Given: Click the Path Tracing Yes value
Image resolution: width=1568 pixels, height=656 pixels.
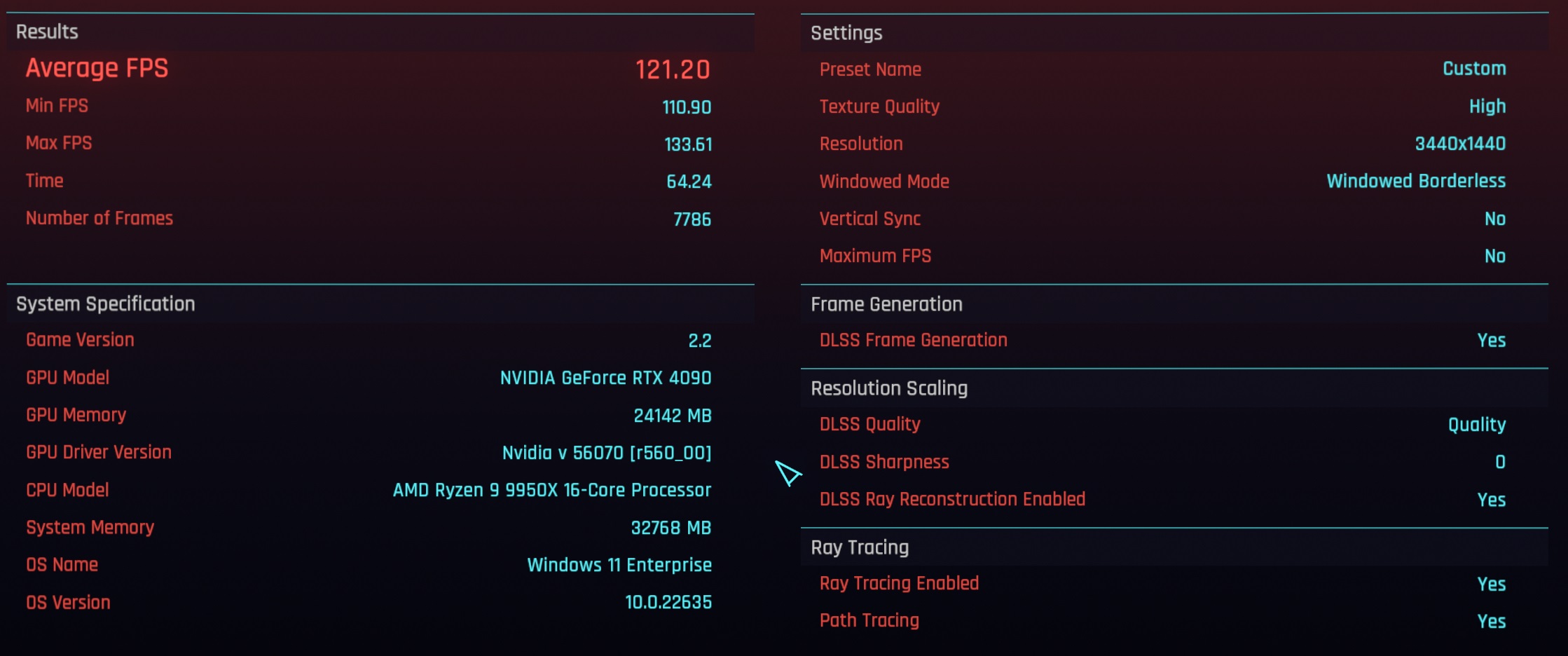Looking at the screenshot, I should point(1492,621).
